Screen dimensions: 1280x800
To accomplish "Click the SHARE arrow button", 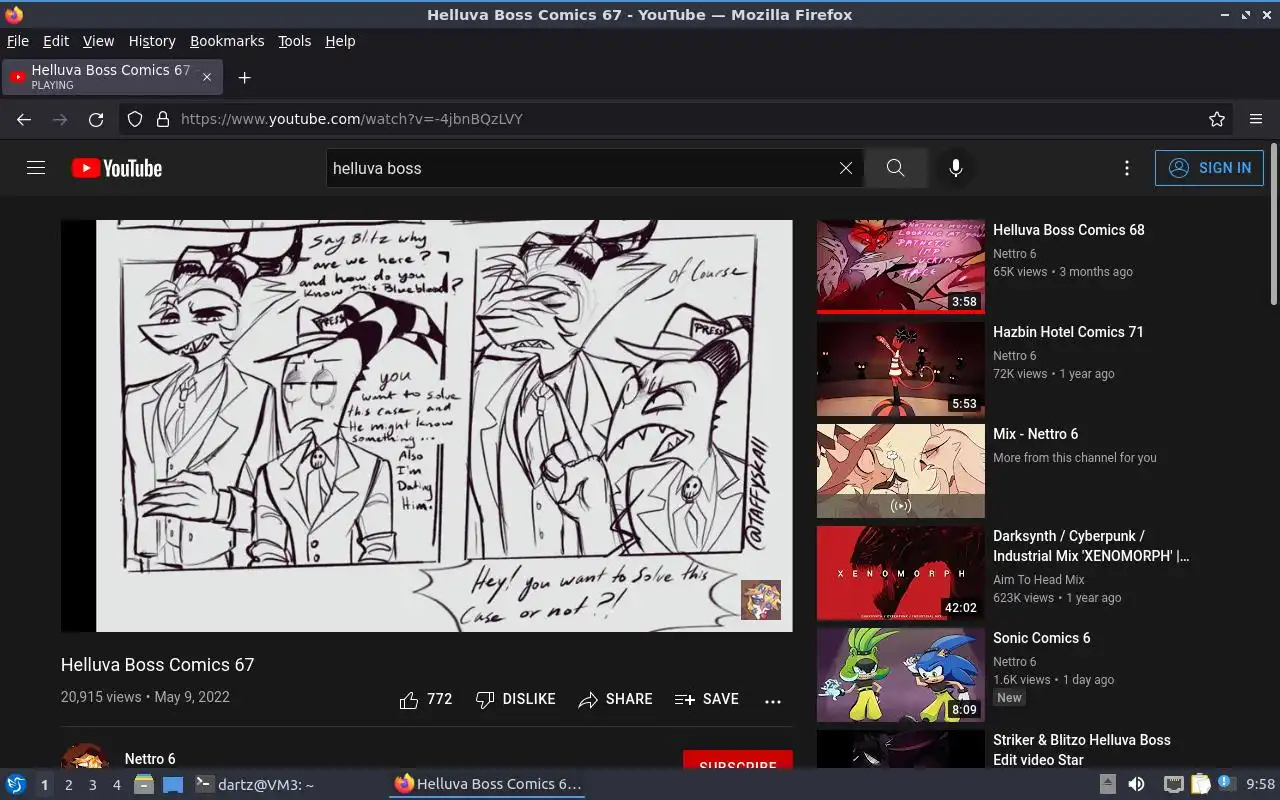I will tap(615, 700).
